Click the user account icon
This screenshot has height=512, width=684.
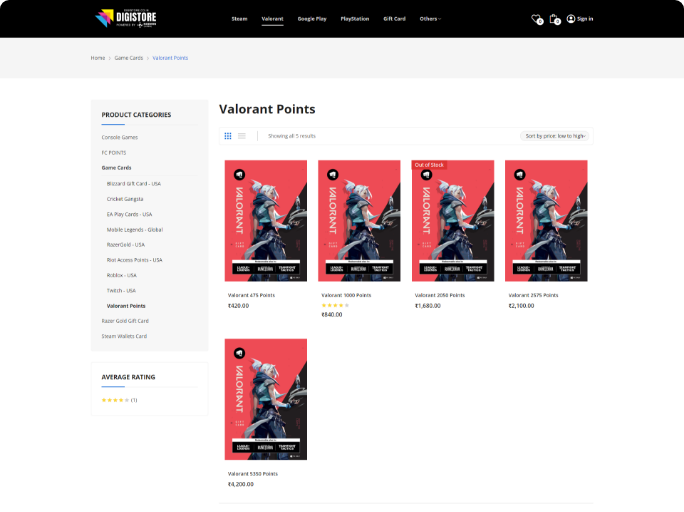pyautogui.click(x=571, y=19)
